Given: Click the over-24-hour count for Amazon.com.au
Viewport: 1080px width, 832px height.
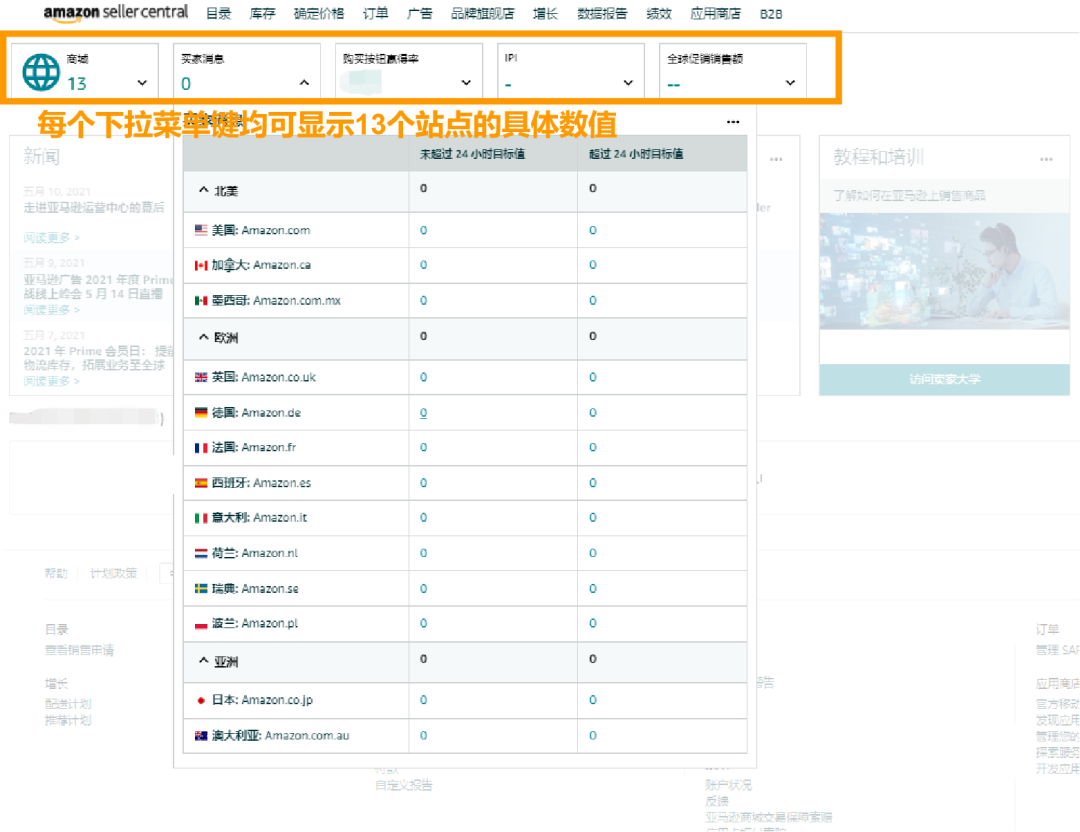Looking at the screenshot, I should coord(592,736).
